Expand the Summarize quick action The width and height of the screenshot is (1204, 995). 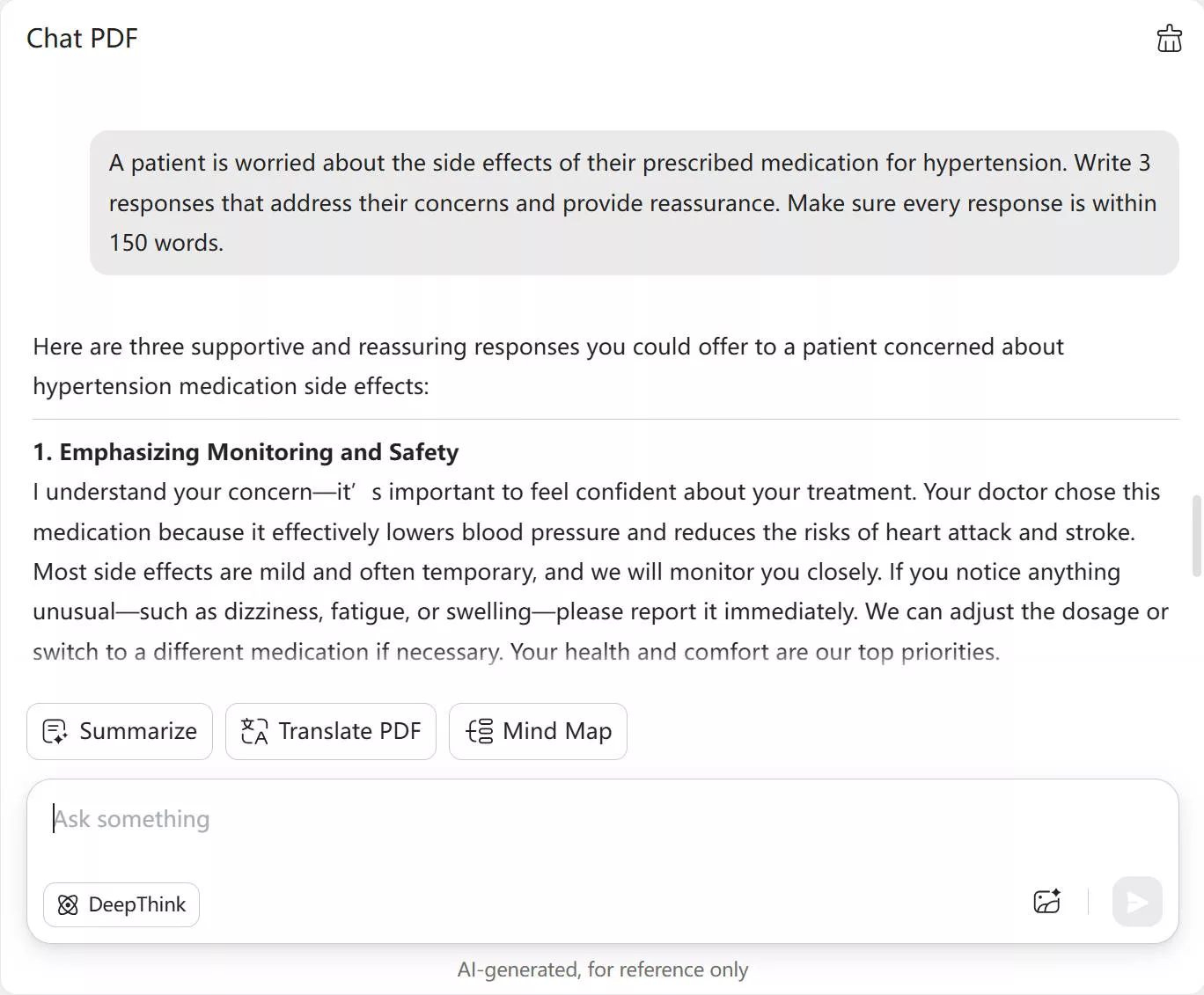119,731
